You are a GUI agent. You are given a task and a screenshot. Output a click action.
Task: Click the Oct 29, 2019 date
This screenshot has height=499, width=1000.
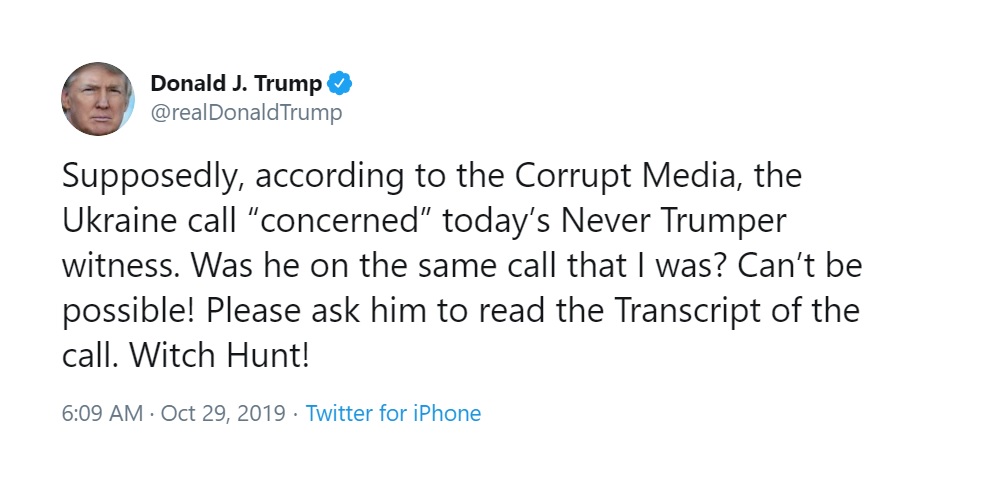223,413
